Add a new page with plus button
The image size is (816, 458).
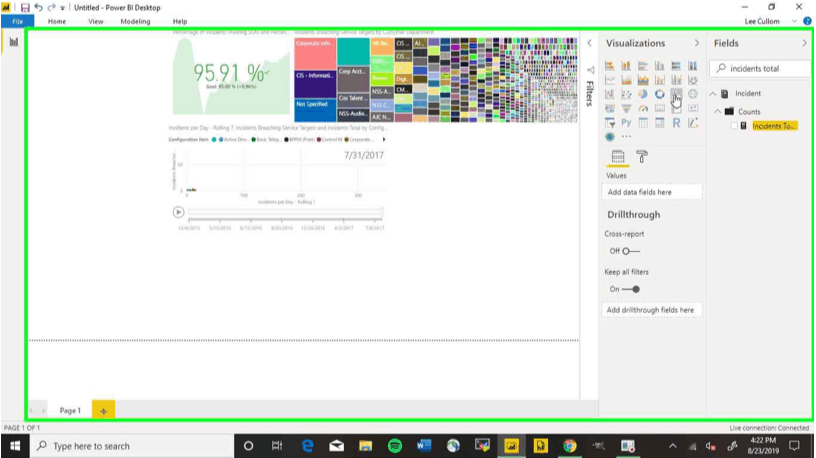pos(103,411)
